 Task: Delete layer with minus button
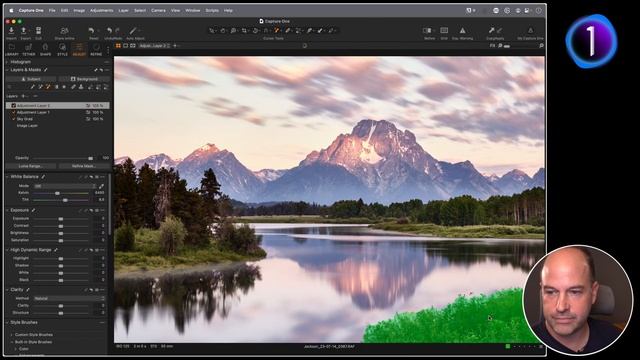pyautogui.click(x=36, y=96)
